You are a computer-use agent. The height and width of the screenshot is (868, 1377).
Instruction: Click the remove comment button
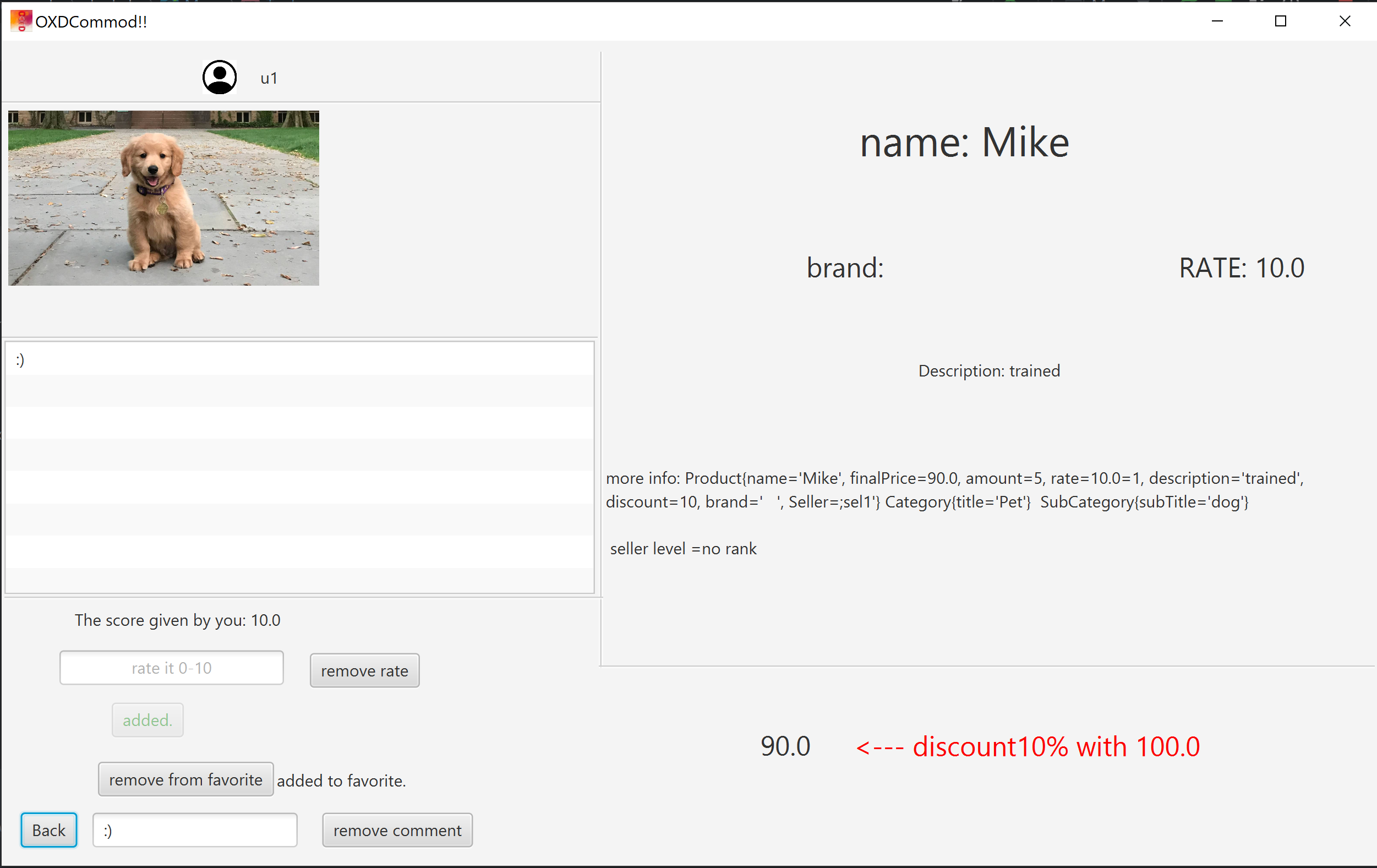click(397, 829)
